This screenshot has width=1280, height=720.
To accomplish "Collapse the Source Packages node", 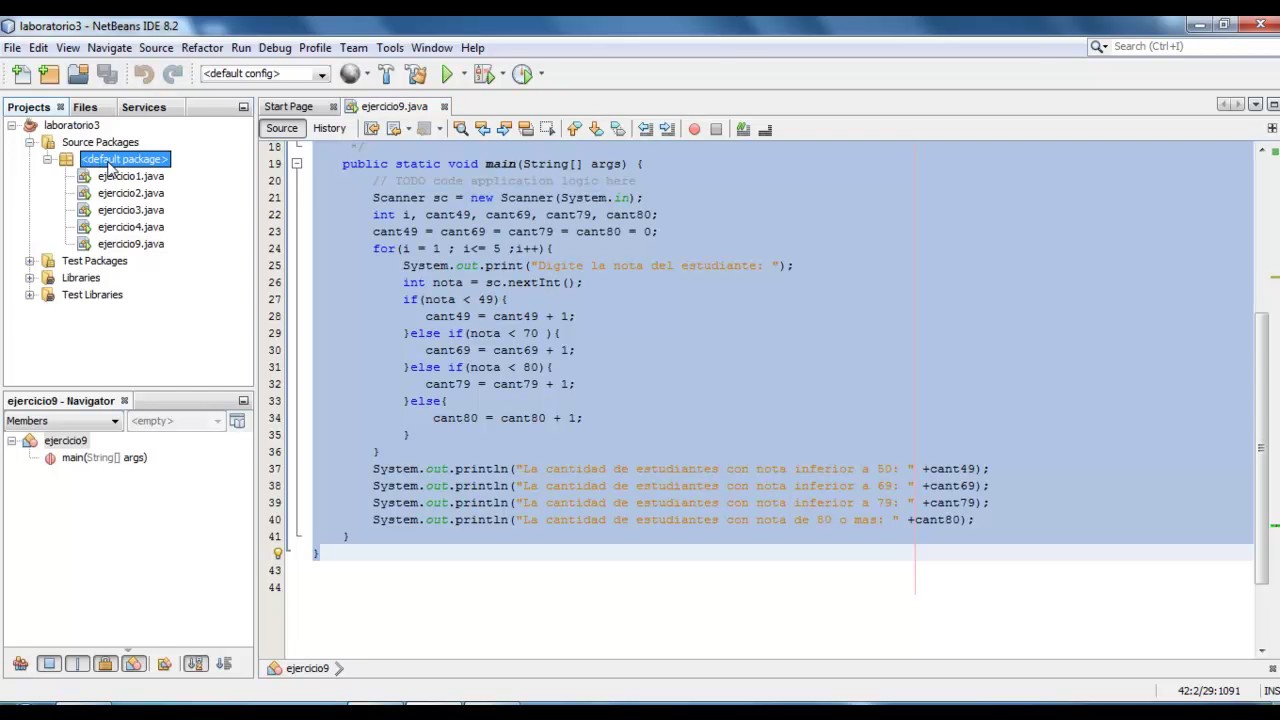I will pyautogui.click(x=30, y=143).
